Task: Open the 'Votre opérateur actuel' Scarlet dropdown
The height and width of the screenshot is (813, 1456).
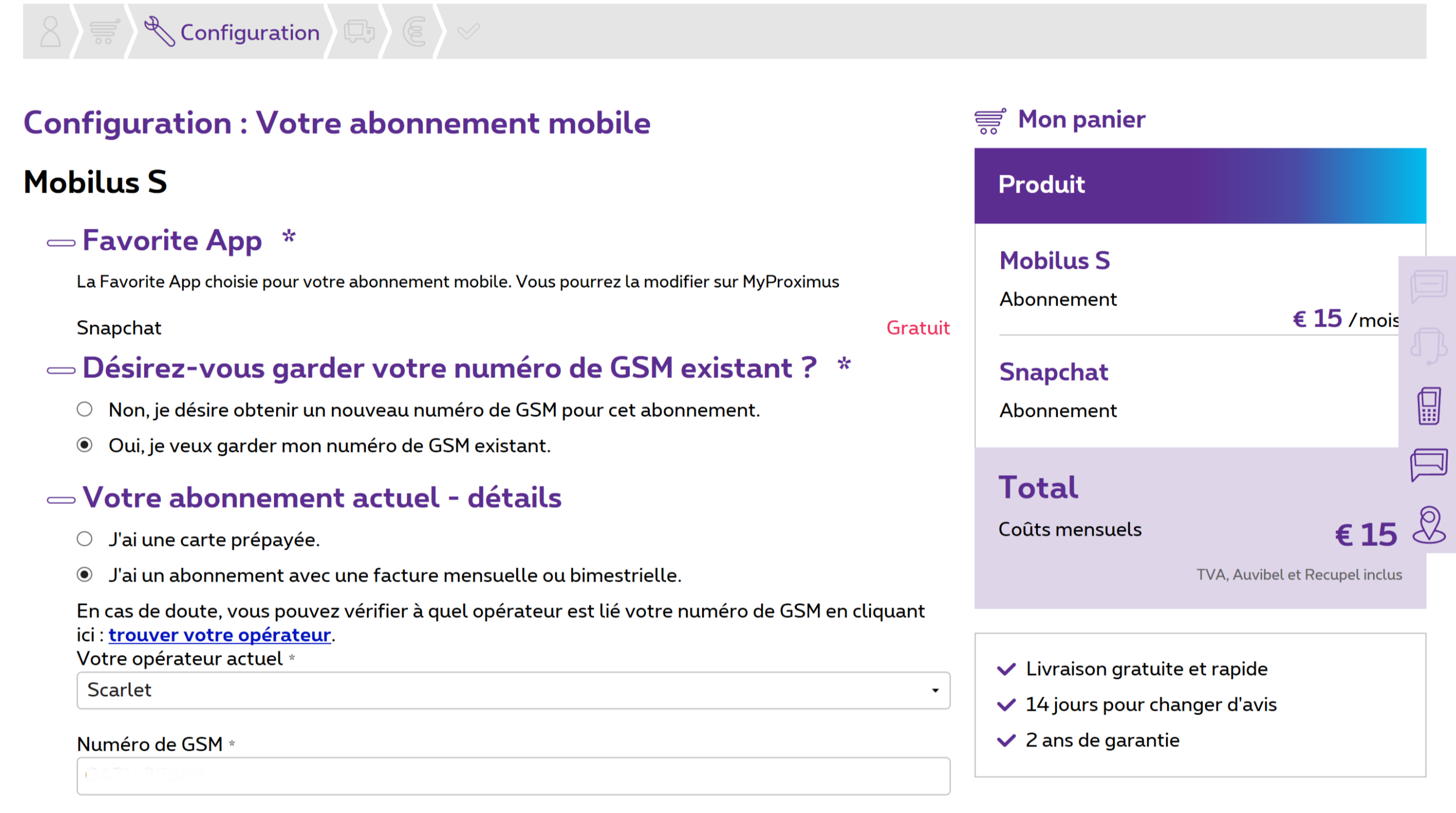Action: [513, 691]
